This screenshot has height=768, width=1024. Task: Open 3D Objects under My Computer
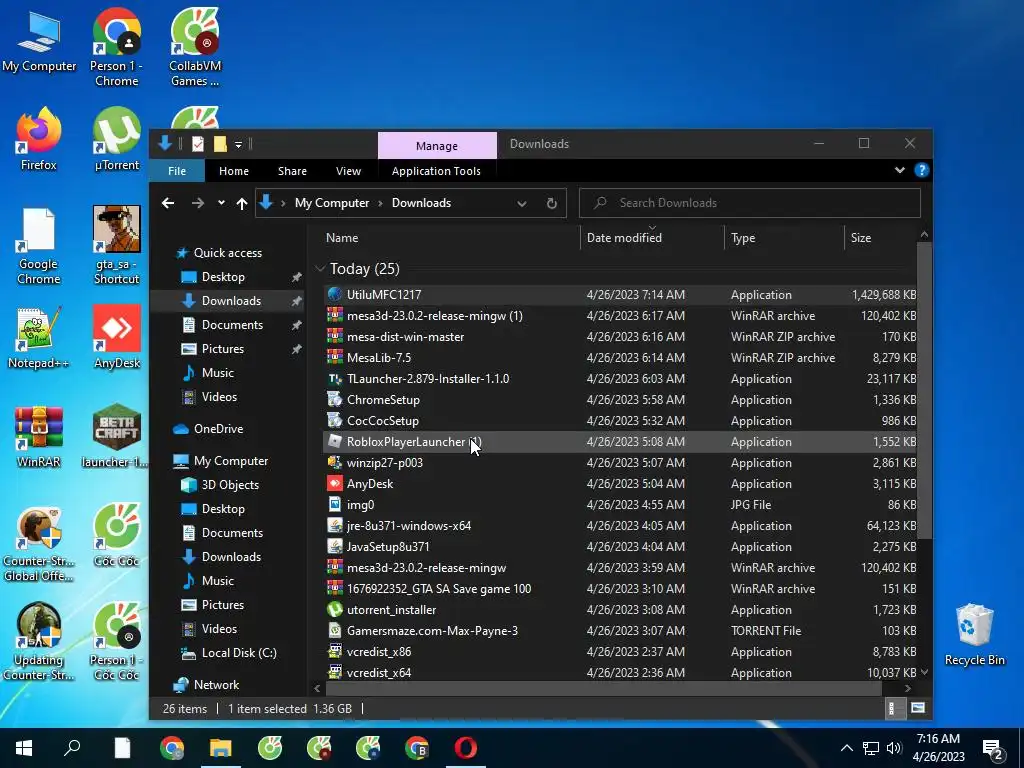(230, 485)
